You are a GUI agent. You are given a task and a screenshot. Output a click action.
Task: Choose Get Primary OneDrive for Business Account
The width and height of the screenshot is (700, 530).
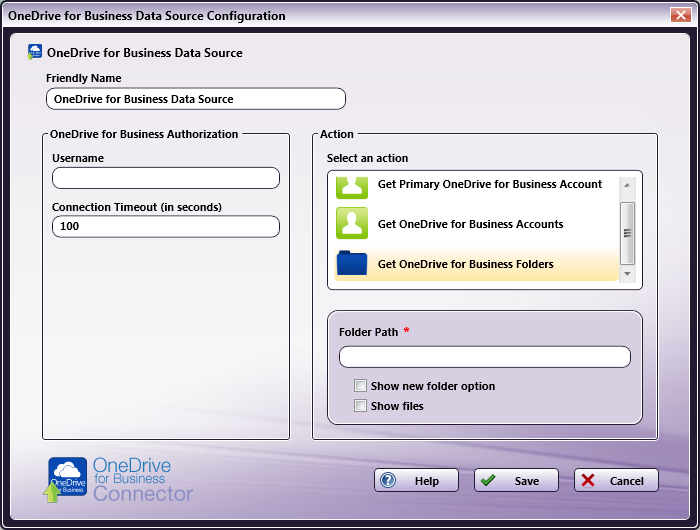[476, 188]
